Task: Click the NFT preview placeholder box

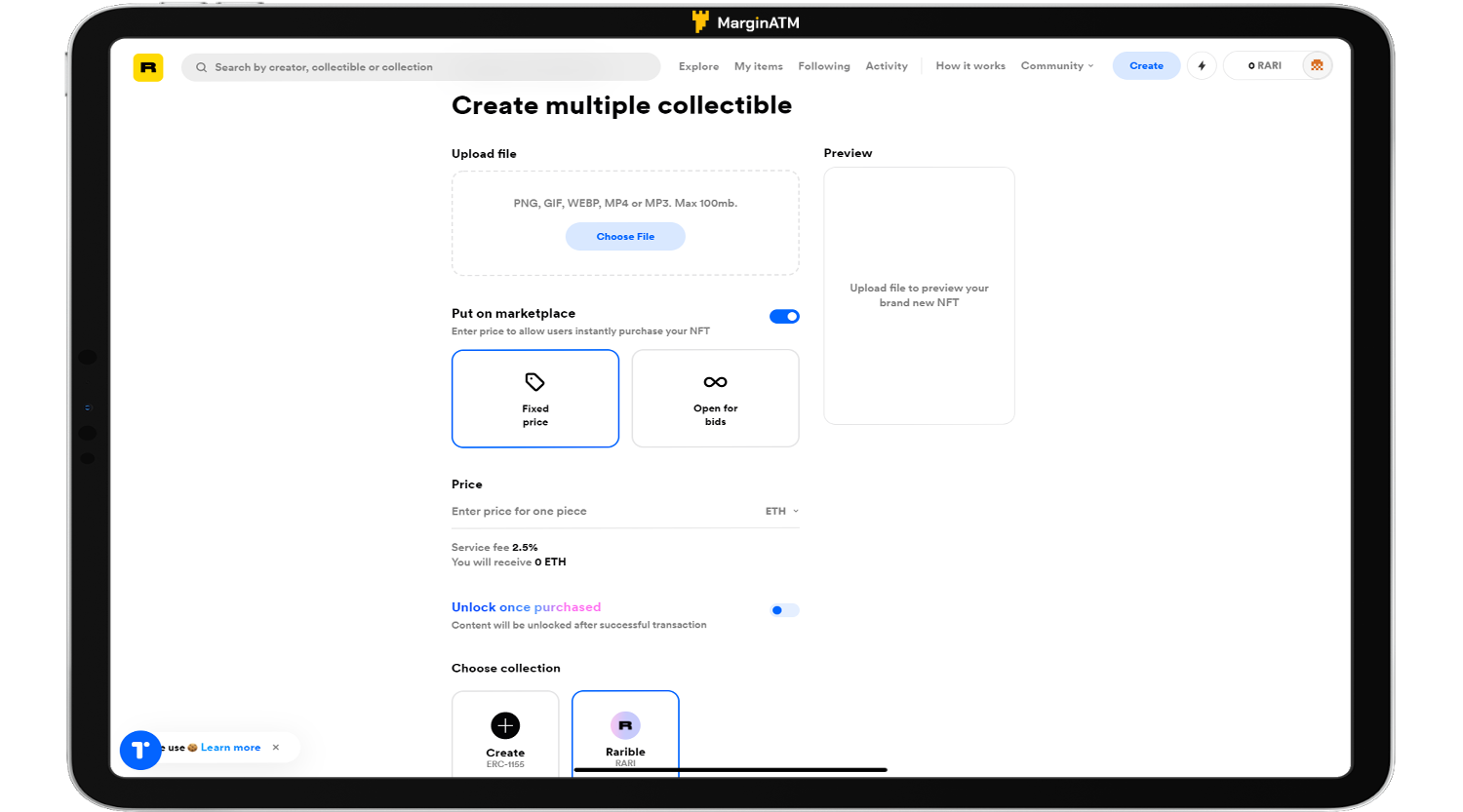Action: (919, 295)
